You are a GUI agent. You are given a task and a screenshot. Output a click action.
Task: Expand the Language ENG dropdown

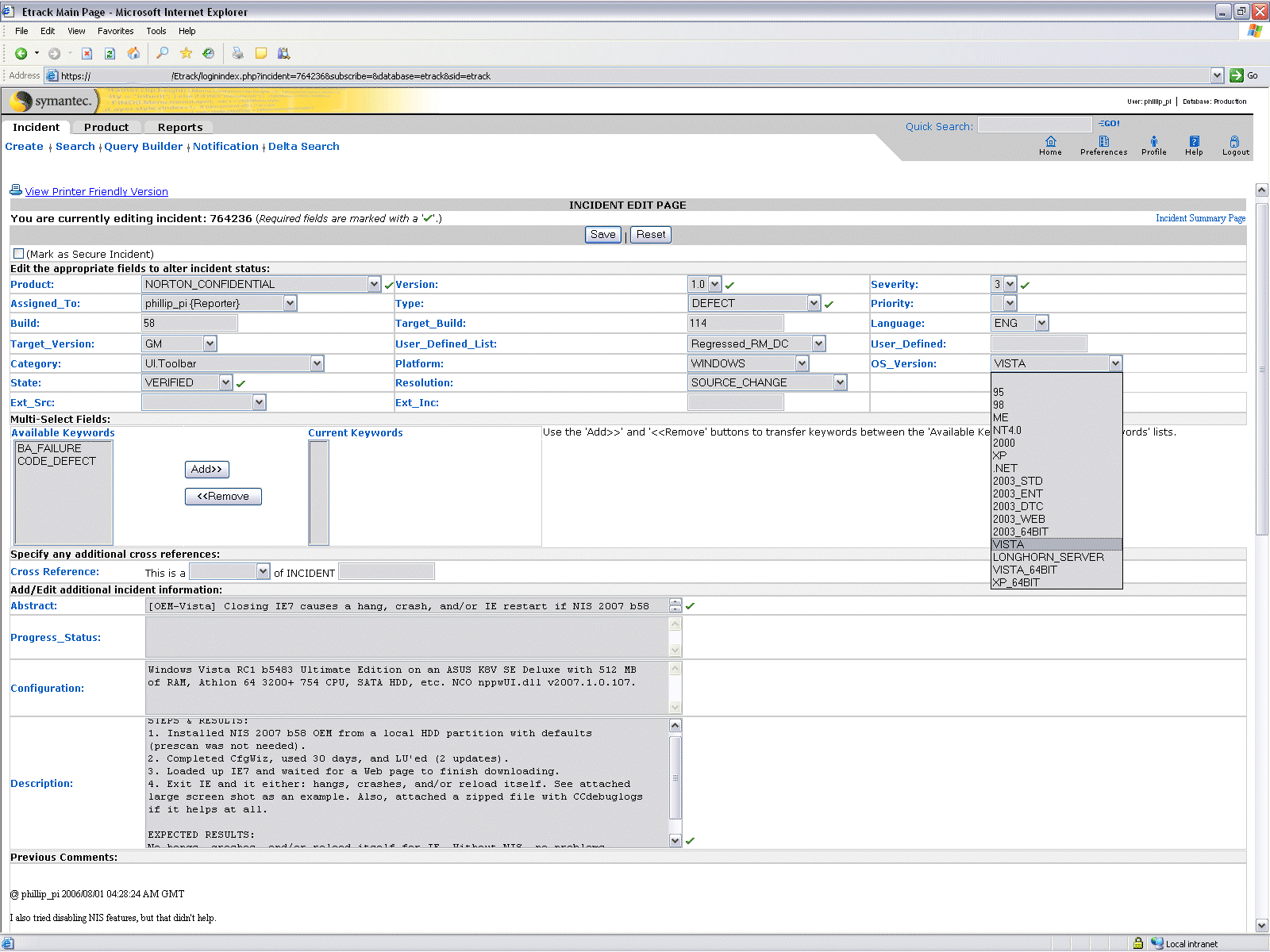[x=1041, y=323]
